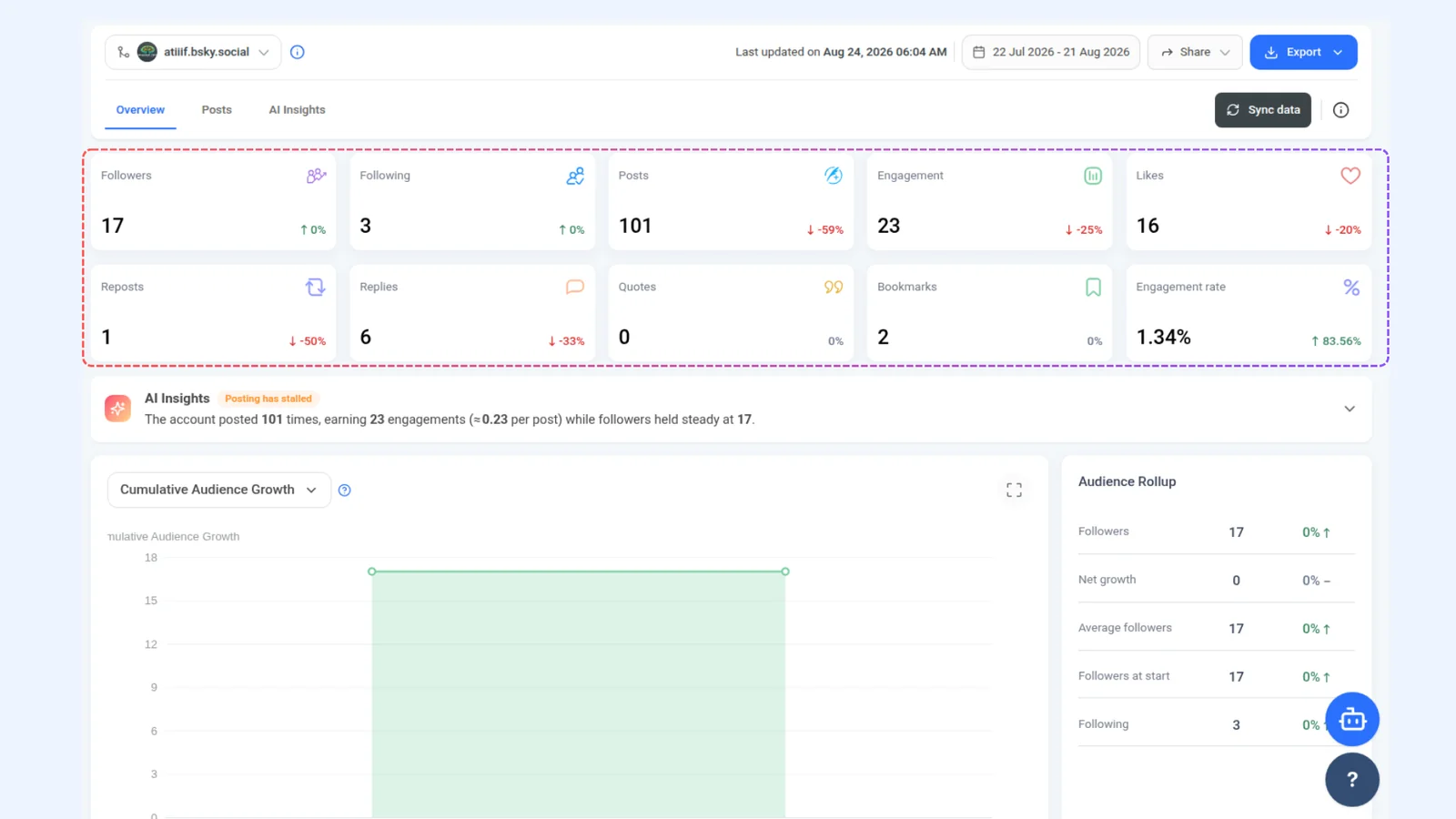Click the 'Average followers' row label
This screenshot has height=819, width=1456.
coord(1125,628)
